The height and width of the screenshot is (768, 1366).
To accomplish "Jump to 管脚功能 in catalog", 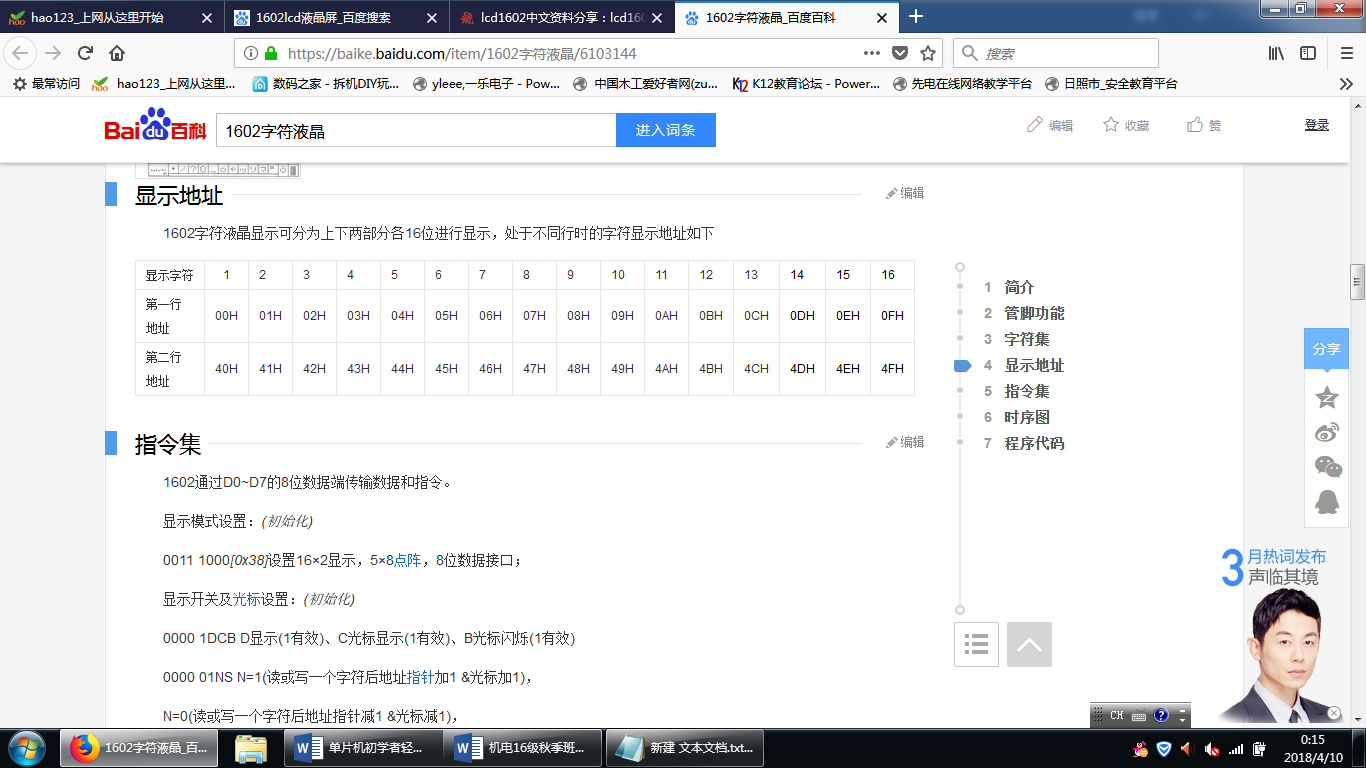I will tap(1034, 313).
